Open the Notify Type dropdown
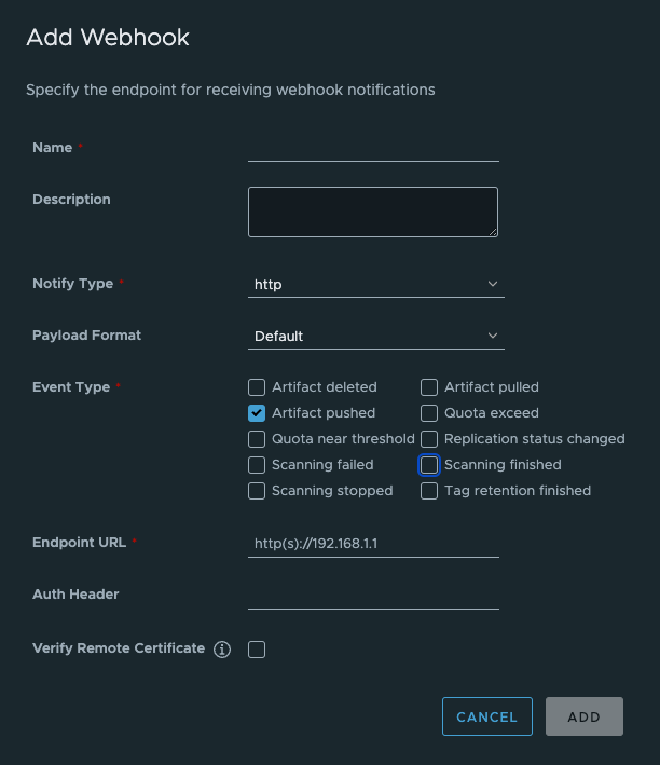Image resolution: width=660 pixels, height=765 pixels. 375,285
